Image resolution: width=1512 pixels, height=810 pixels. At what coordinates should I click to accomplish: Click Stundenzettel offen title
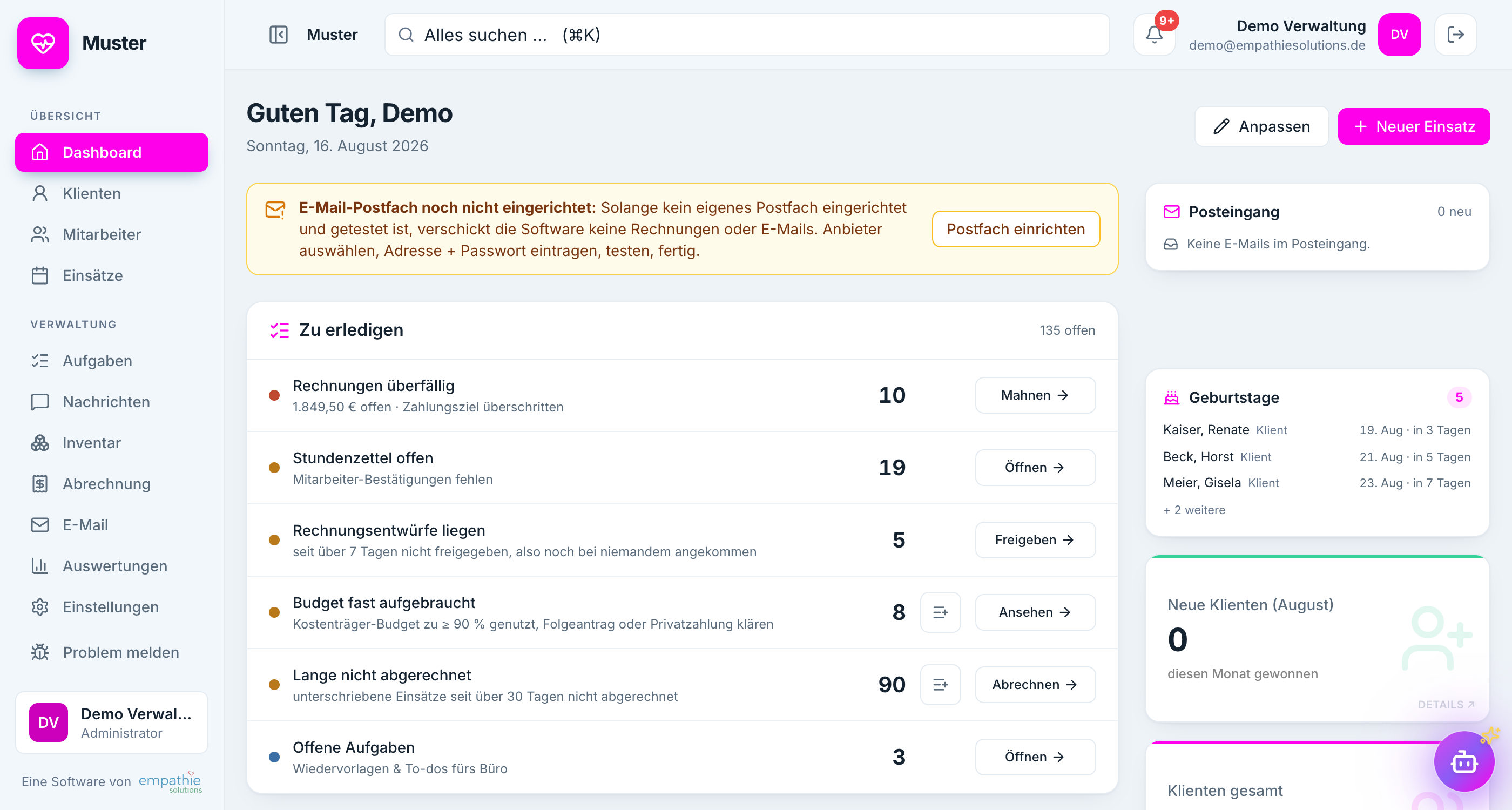[363, 458]
